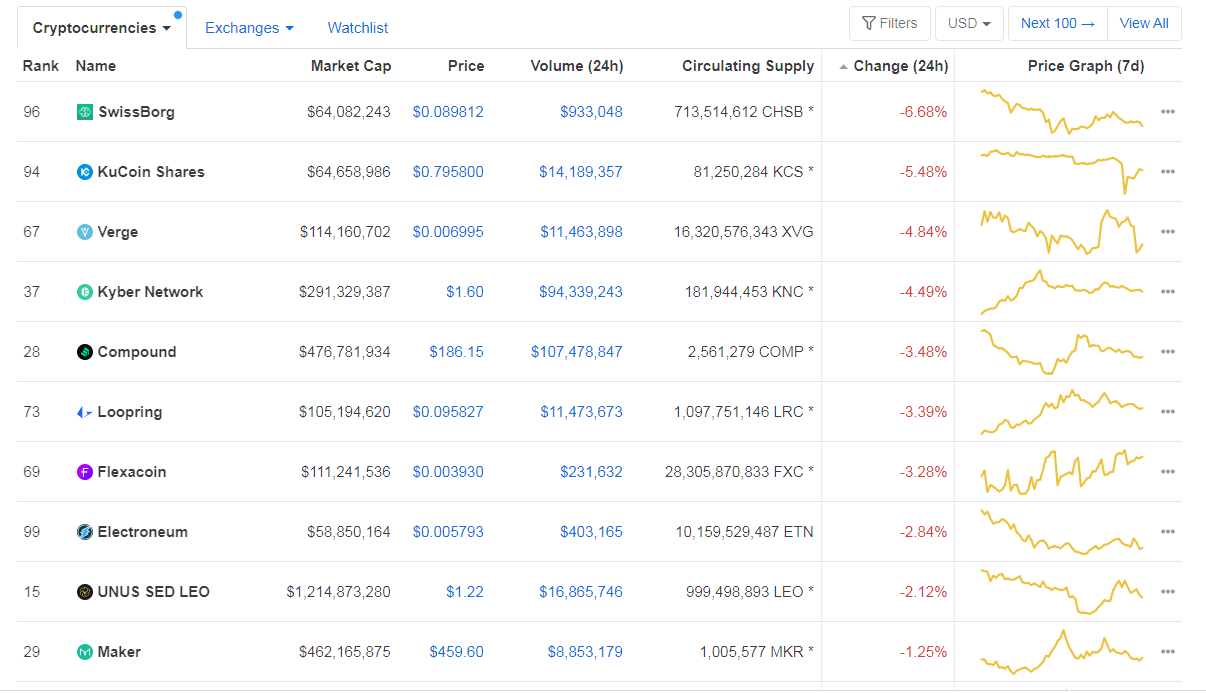Open the more options menu for Kyber Network
The height and width of the screenshot is (693, 1206).
[x=1167, y=292]
